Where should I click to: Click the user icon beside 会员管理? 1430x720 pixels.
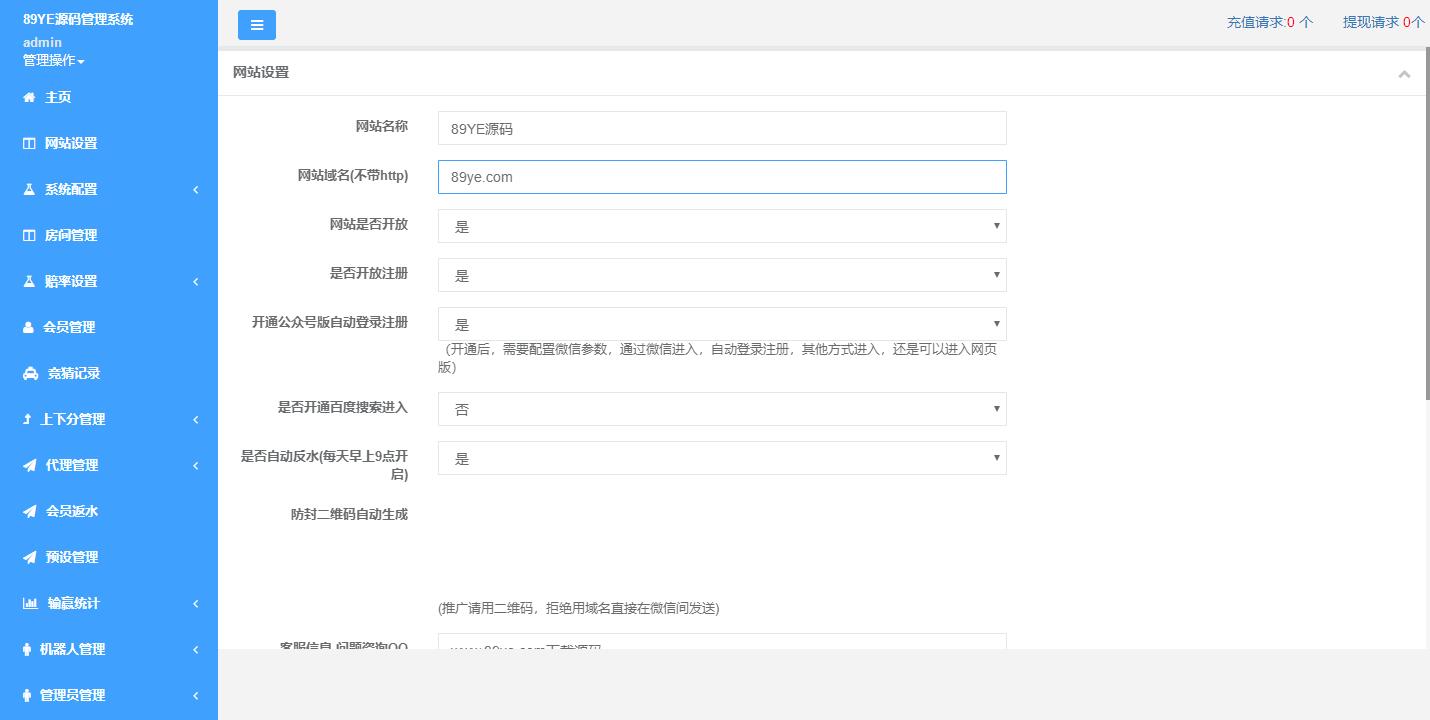28,327
